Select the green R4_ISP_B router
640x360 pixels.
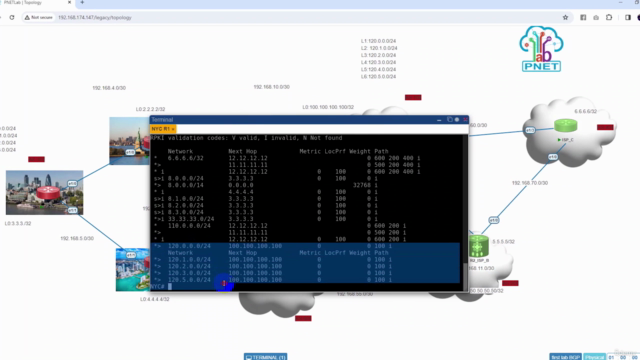pyautogui.click(x=478, y=246)
